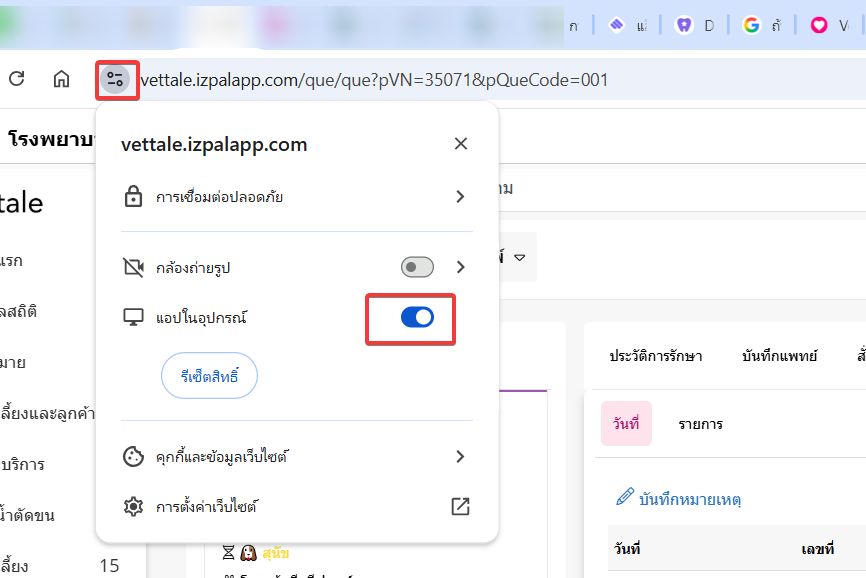
Task: Switch to the บันทึกแพทย์ tab
Action: coord(779,356)
